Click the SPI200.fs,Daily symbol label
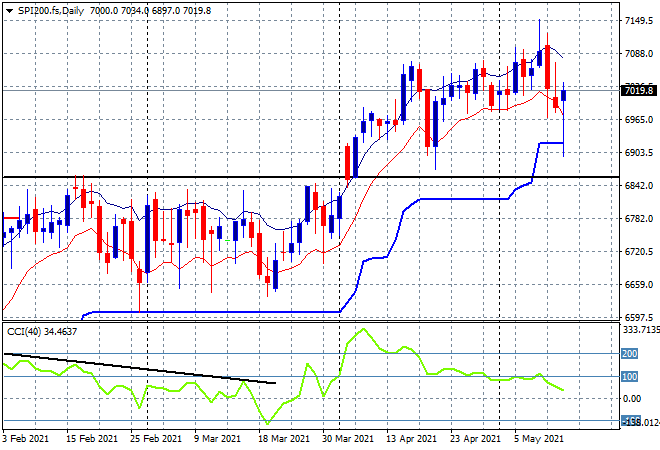The image size is (660, 450). [51, 11]
